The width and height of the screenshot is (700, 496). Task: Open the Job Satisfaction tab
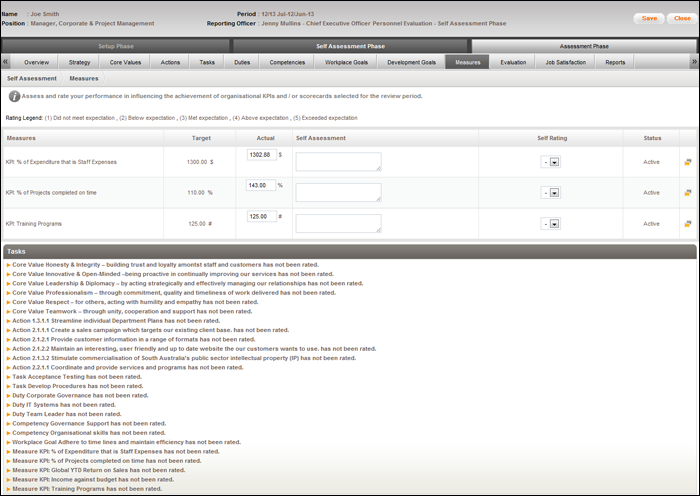coord(565,63)
